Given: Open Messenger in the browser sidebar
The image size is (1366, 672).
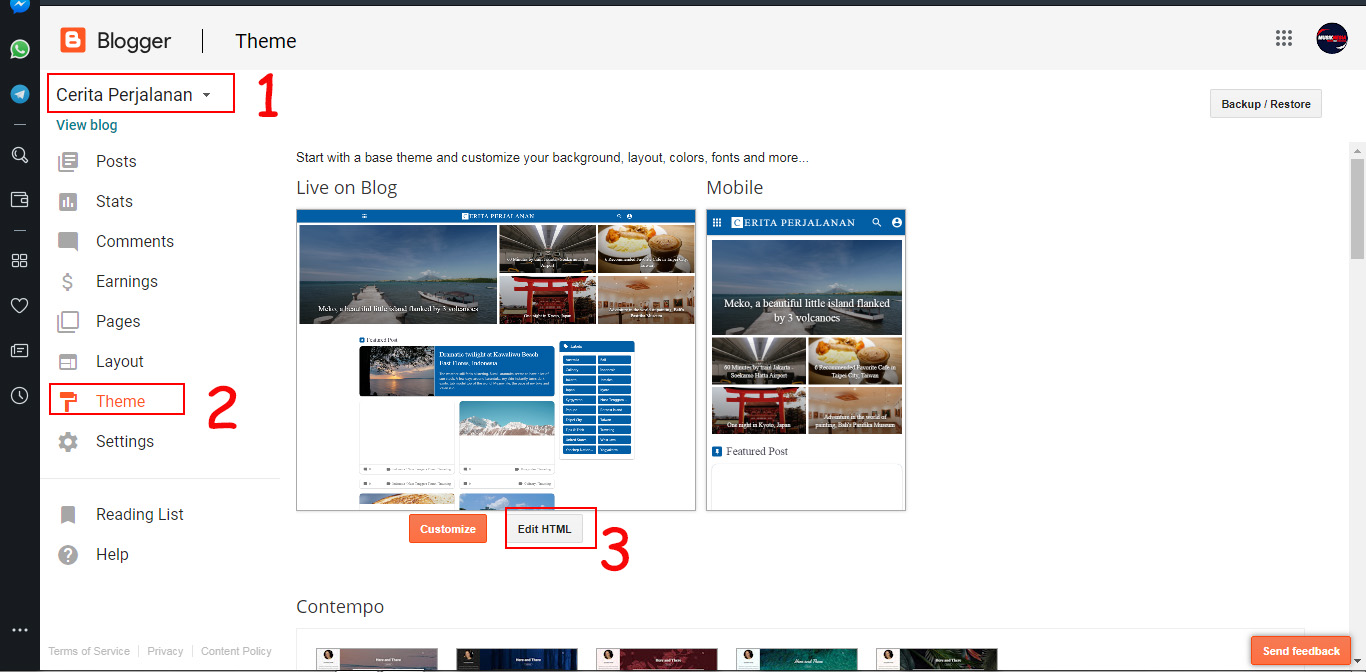Looking at the screenshot, I should click(19, 5).
